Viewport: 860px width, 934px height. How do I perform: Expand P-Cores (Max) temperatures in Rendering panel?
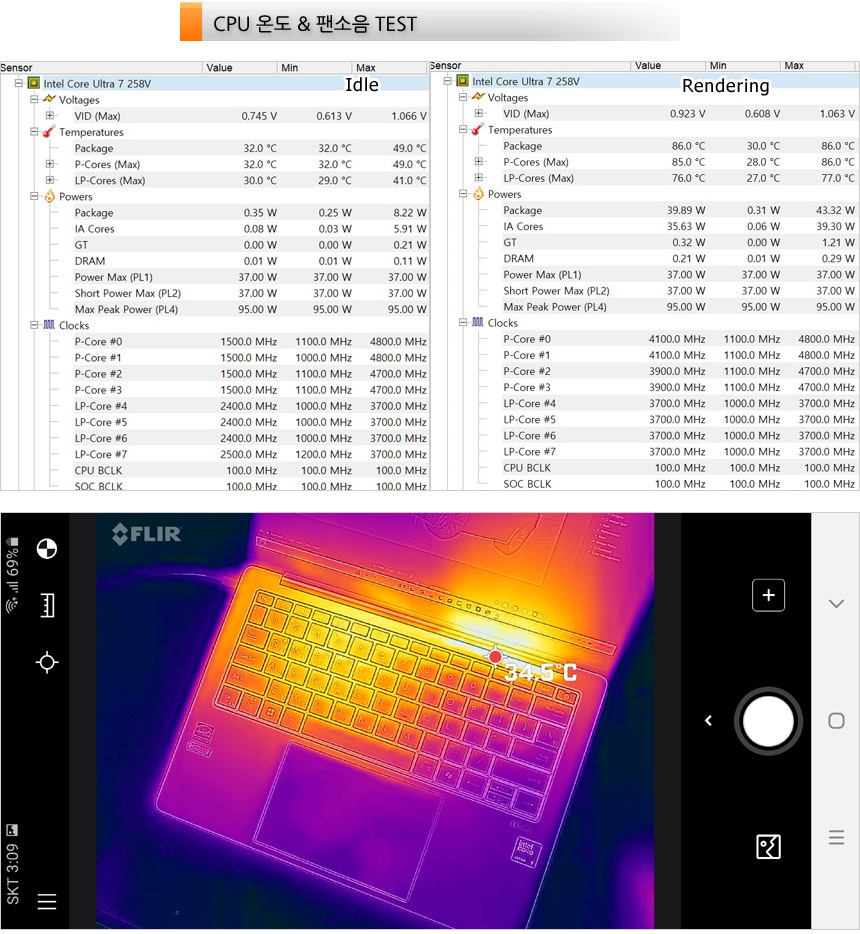coord(478,162)
